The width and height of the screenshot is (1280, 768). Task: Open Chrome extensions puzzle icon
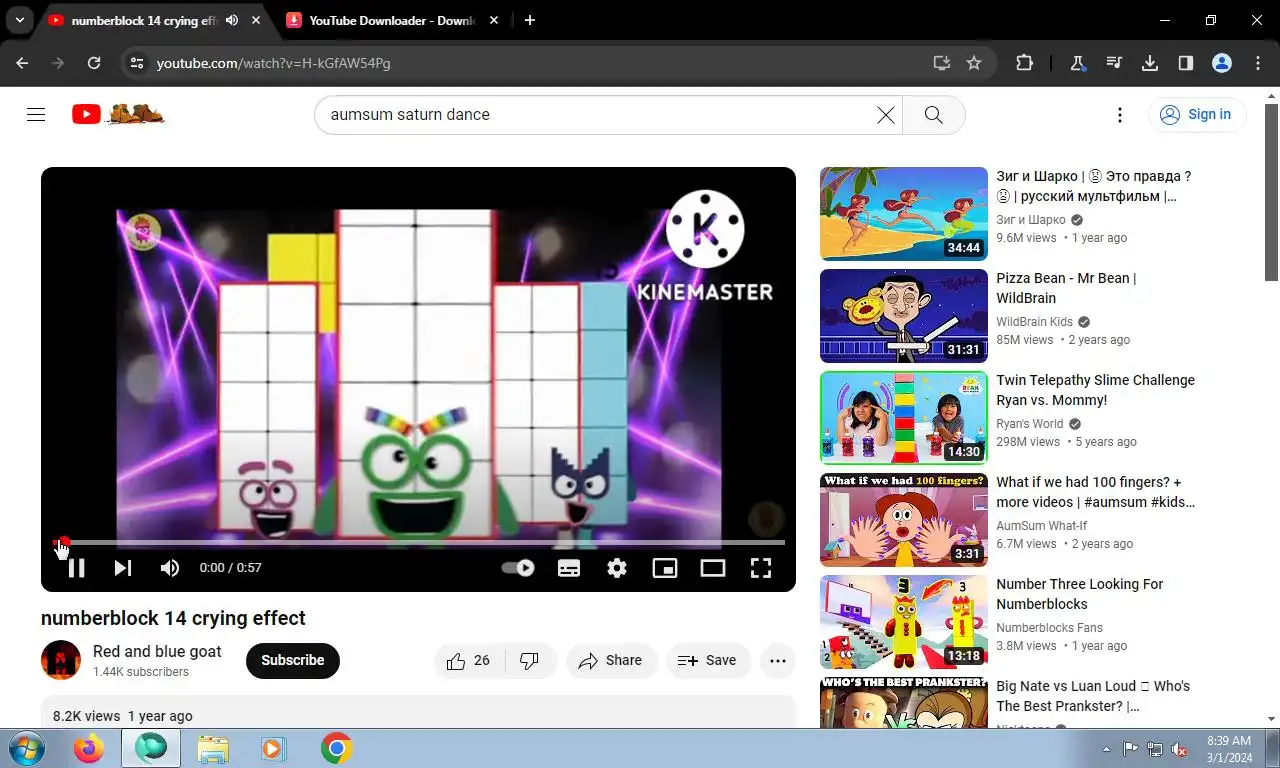click(x=1024, y=63)
